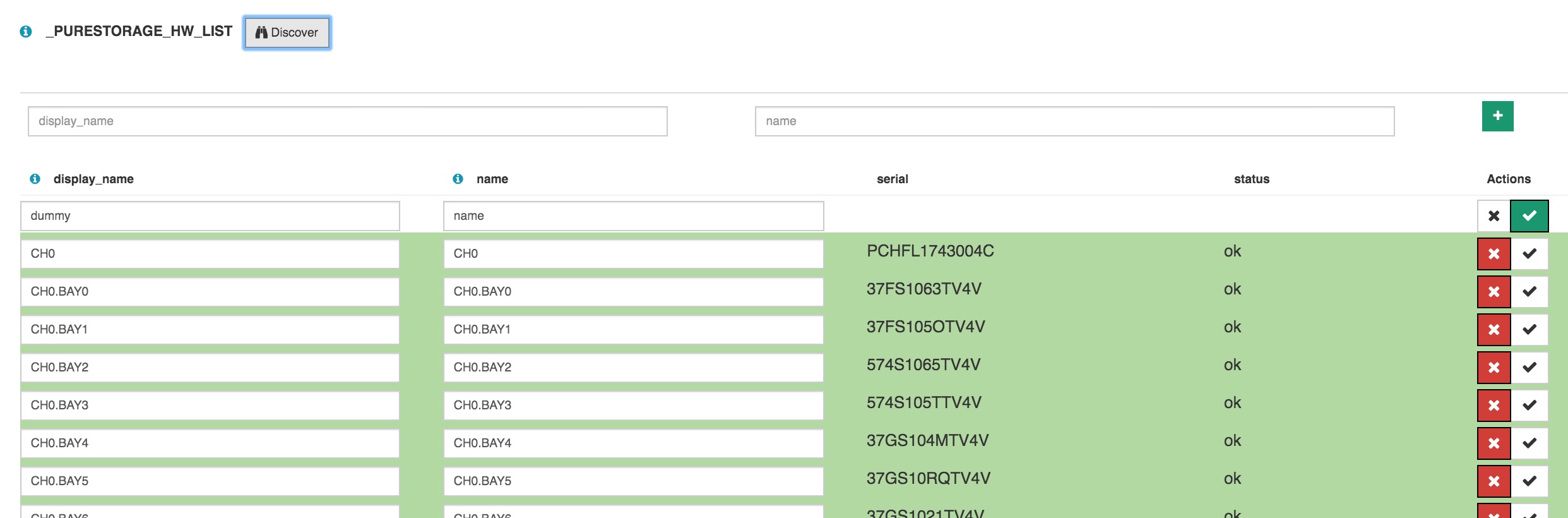Click the Actions column header

(x=1509, y=179)
